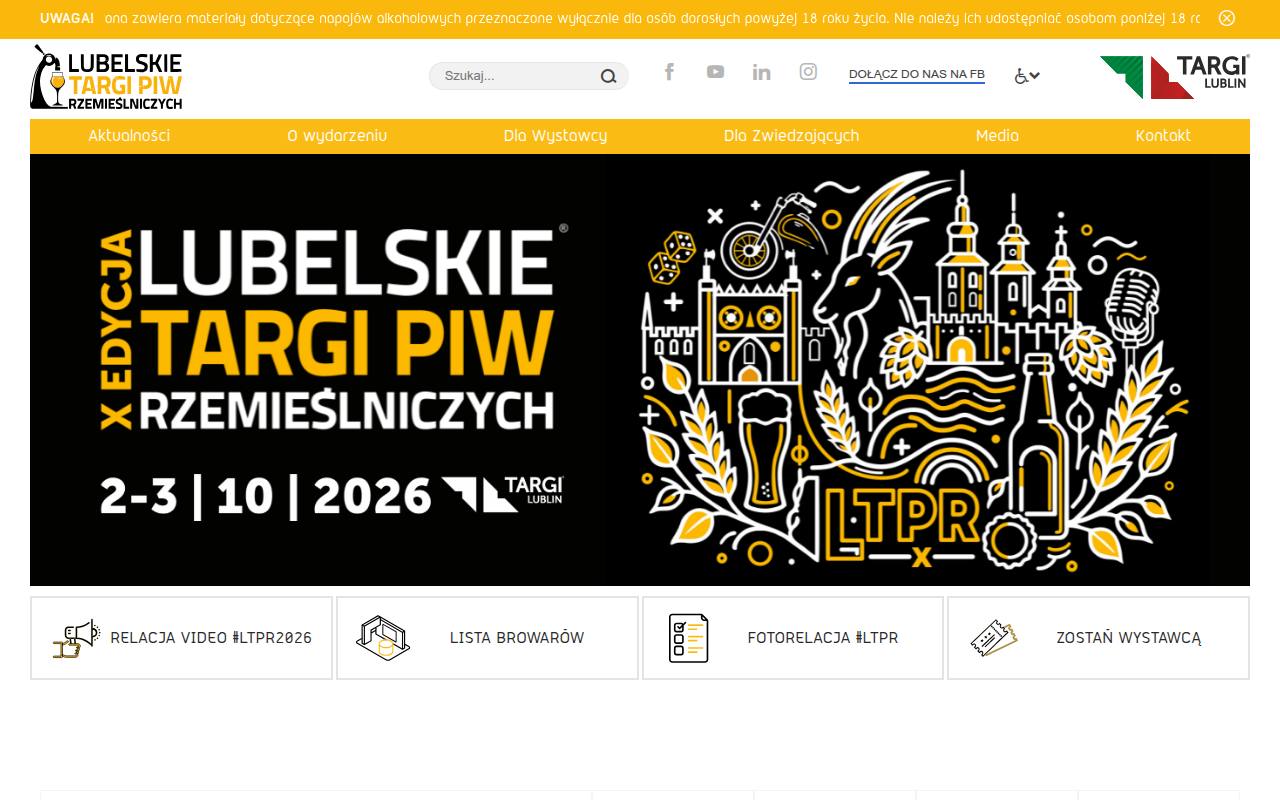Open the O wydarzeniu menu
Screen dimensions: 1280x800
click(337, 136)
